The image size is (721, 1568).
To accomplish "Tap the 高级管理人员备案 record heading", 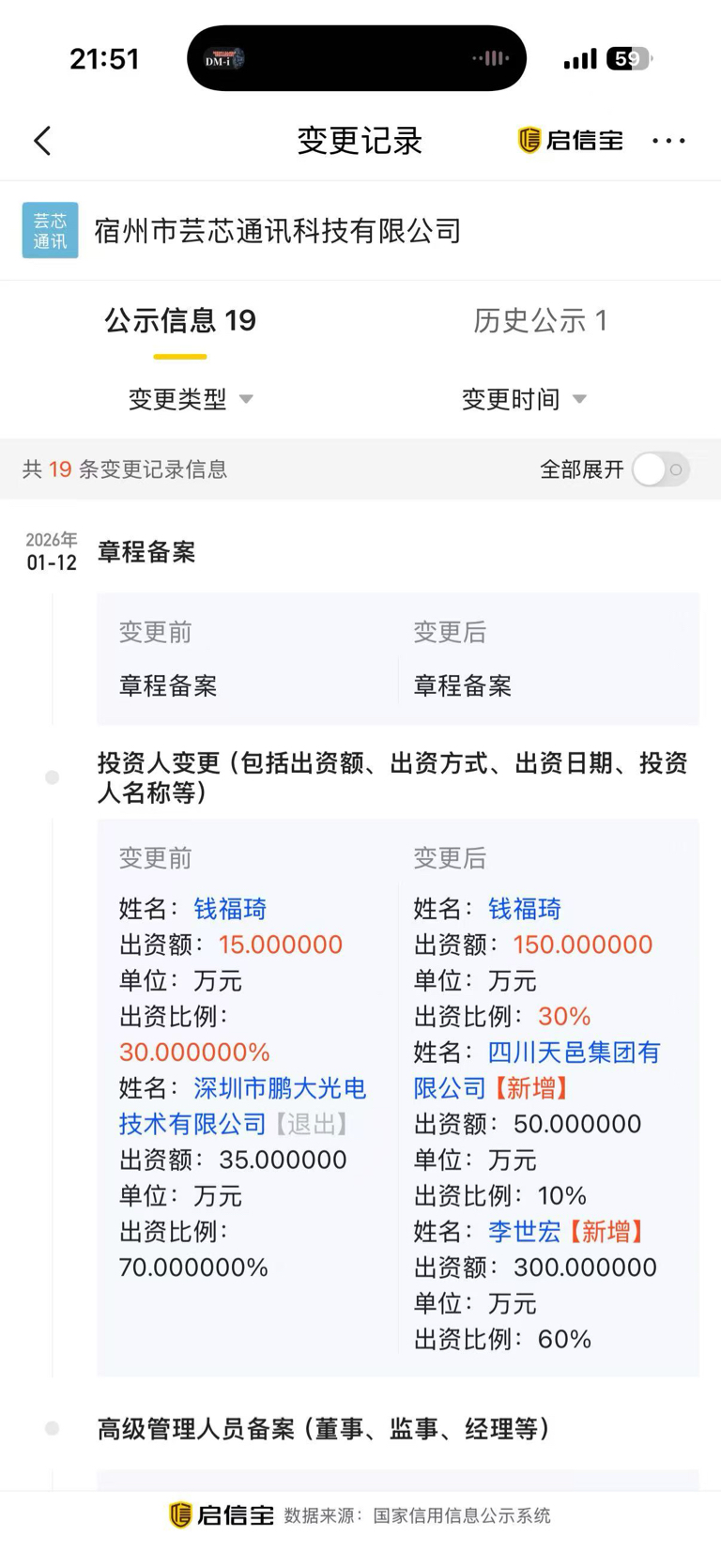I will (x=323, y=1429).
